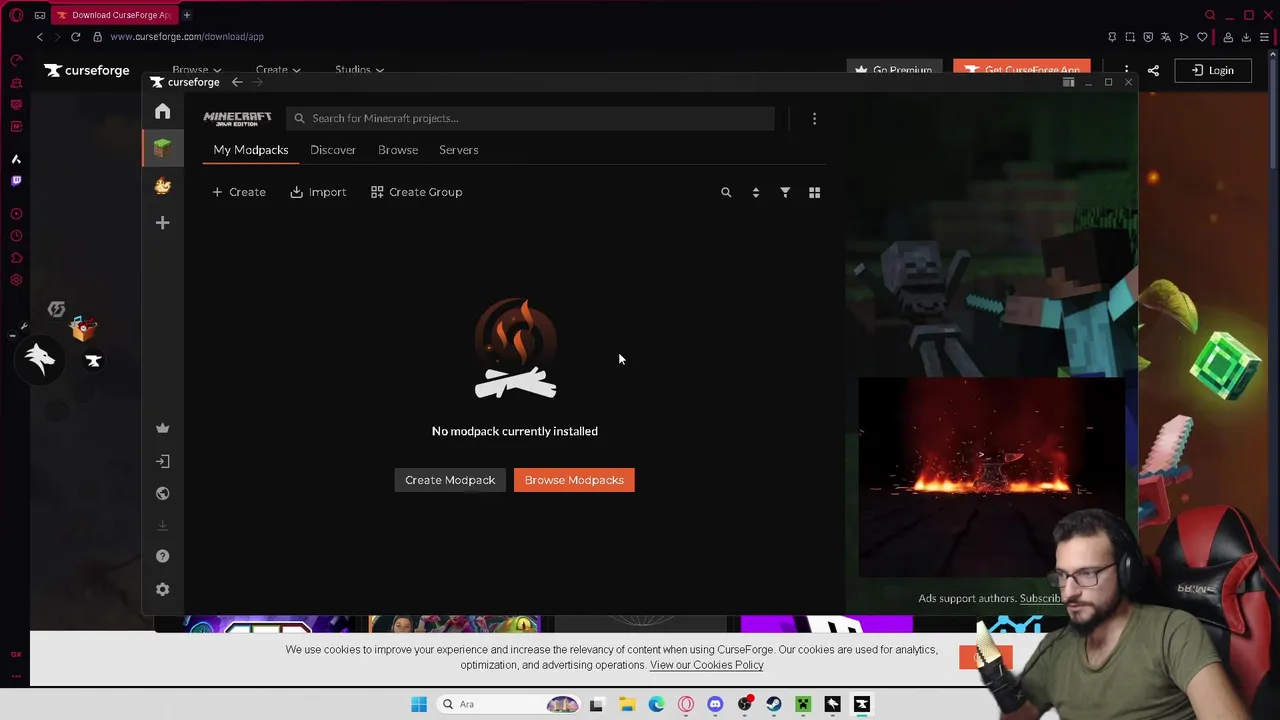
Task: Click the share icon on CurseForge website
Action: coord(1153,70)
